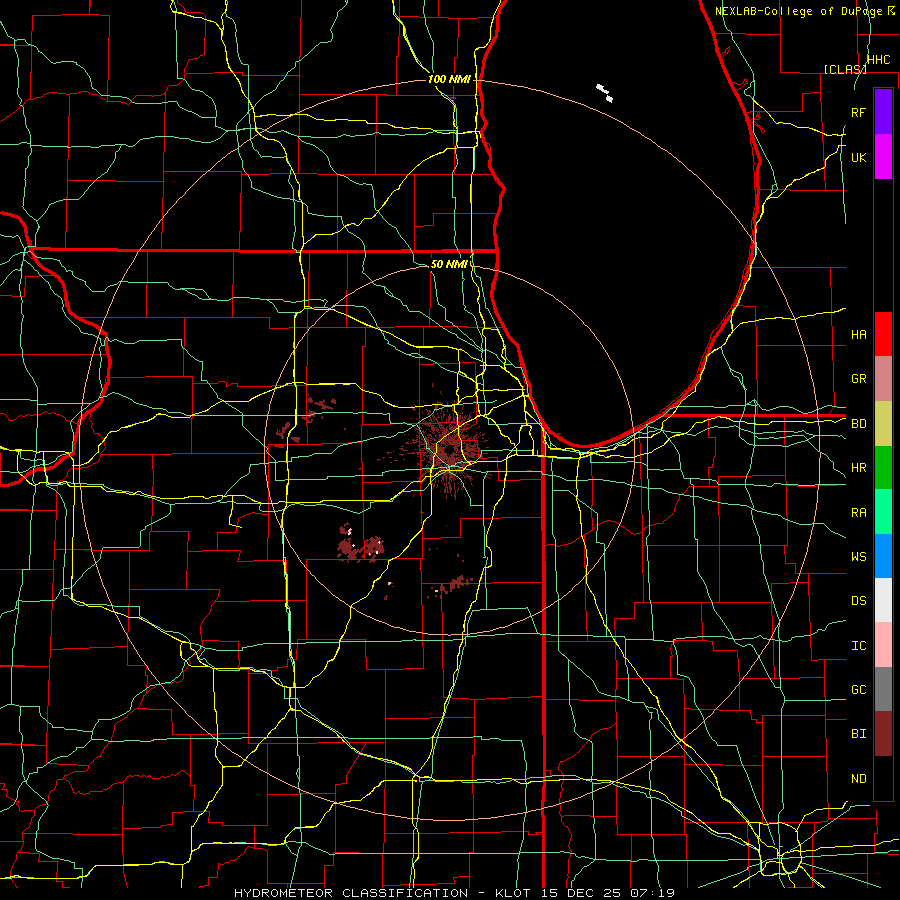Click the HYDROMETEOR CLASSIFICATION title text
This screenshot has width=900, height=900.
click(x=351, y=893)
